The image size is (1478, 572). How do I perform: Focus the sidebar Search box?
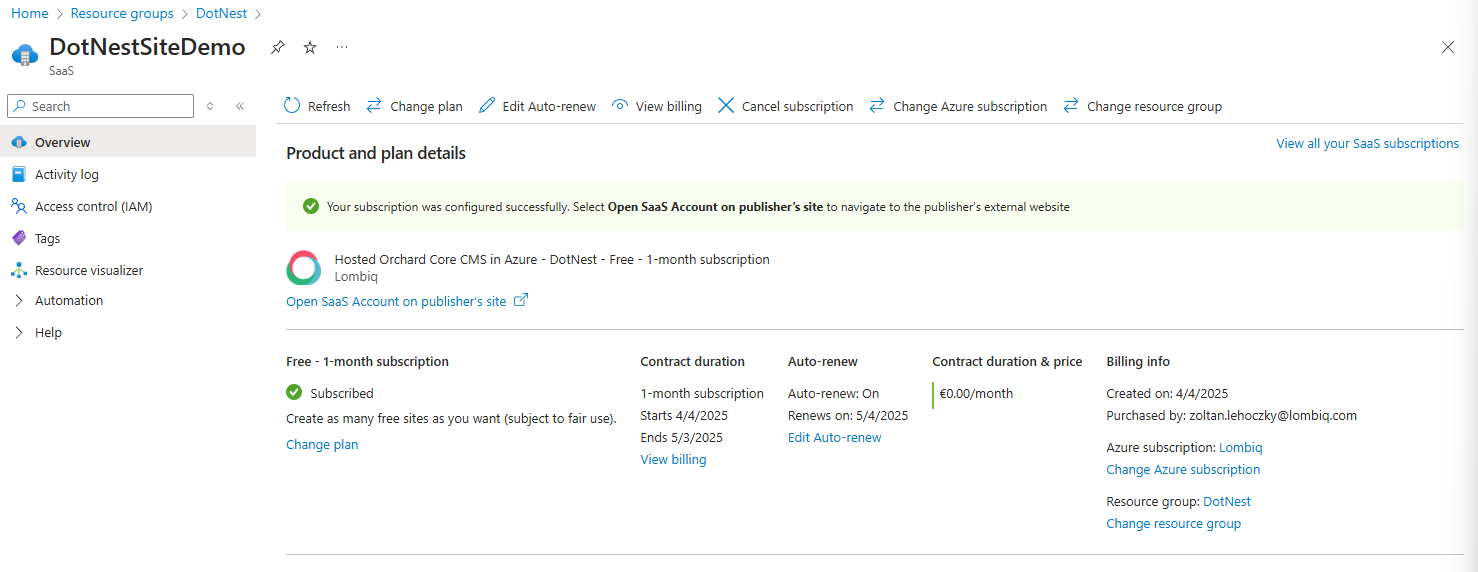point(100,106)
